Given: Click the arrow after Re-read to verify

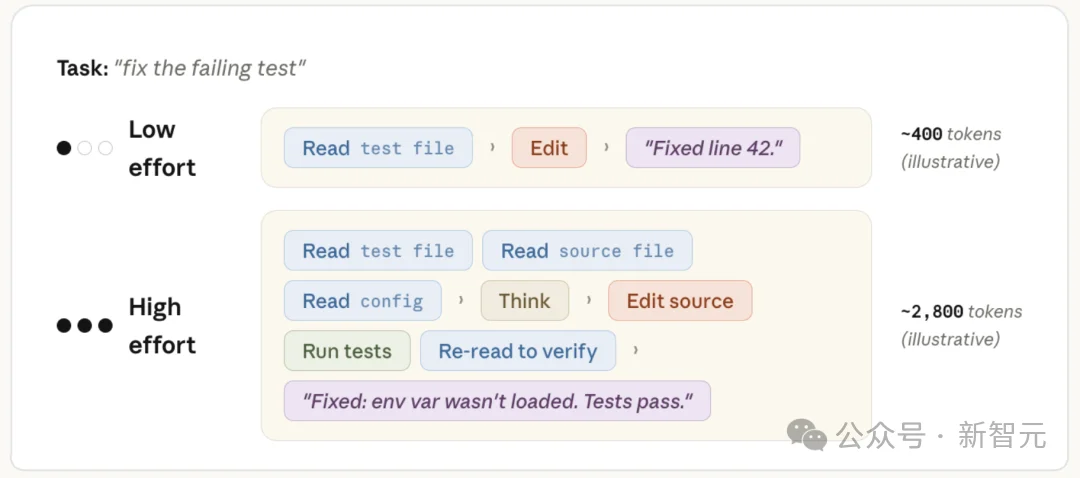Looking at the screenshot, I should click(635, 351).
